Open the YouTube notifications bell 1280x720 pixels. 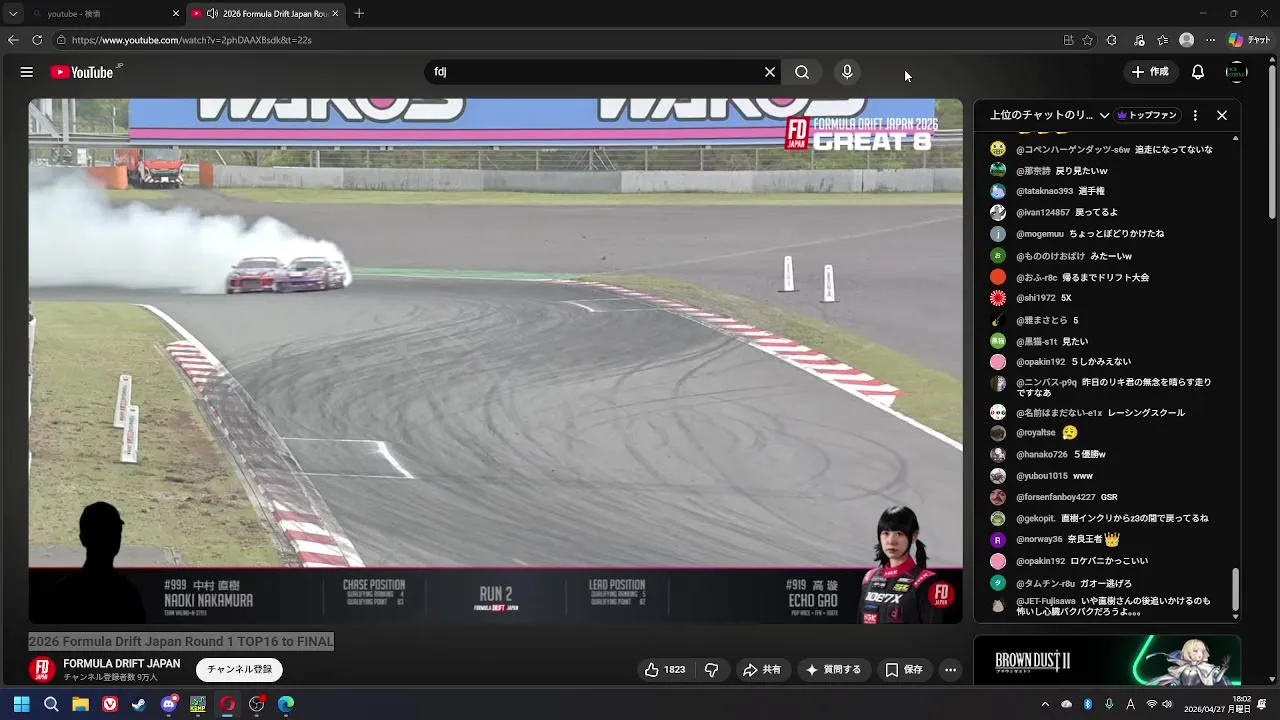(x=1198, y=72)
